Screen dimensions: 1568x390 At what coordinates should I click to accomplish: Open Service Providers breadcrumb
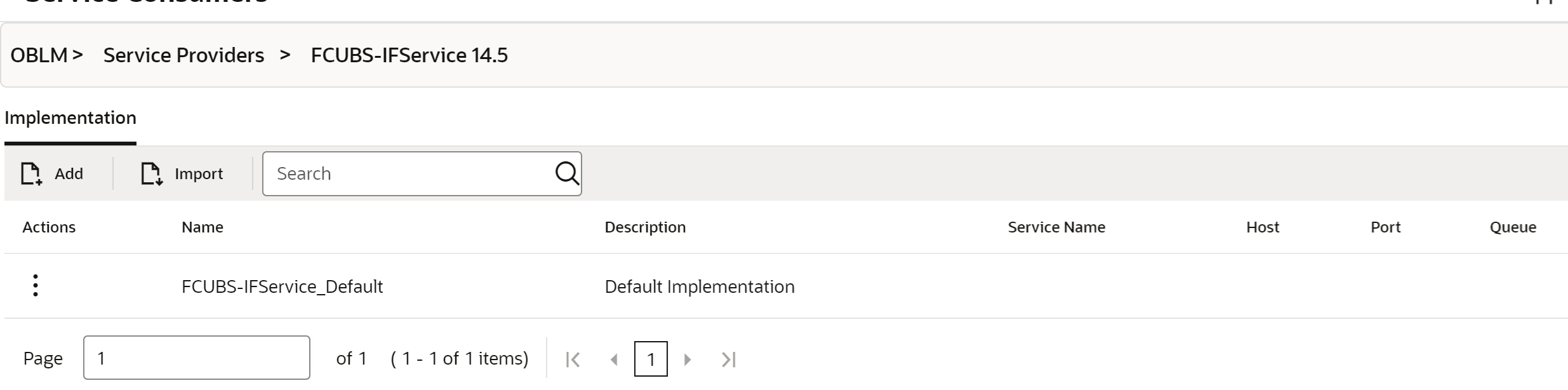coord(183,55)
